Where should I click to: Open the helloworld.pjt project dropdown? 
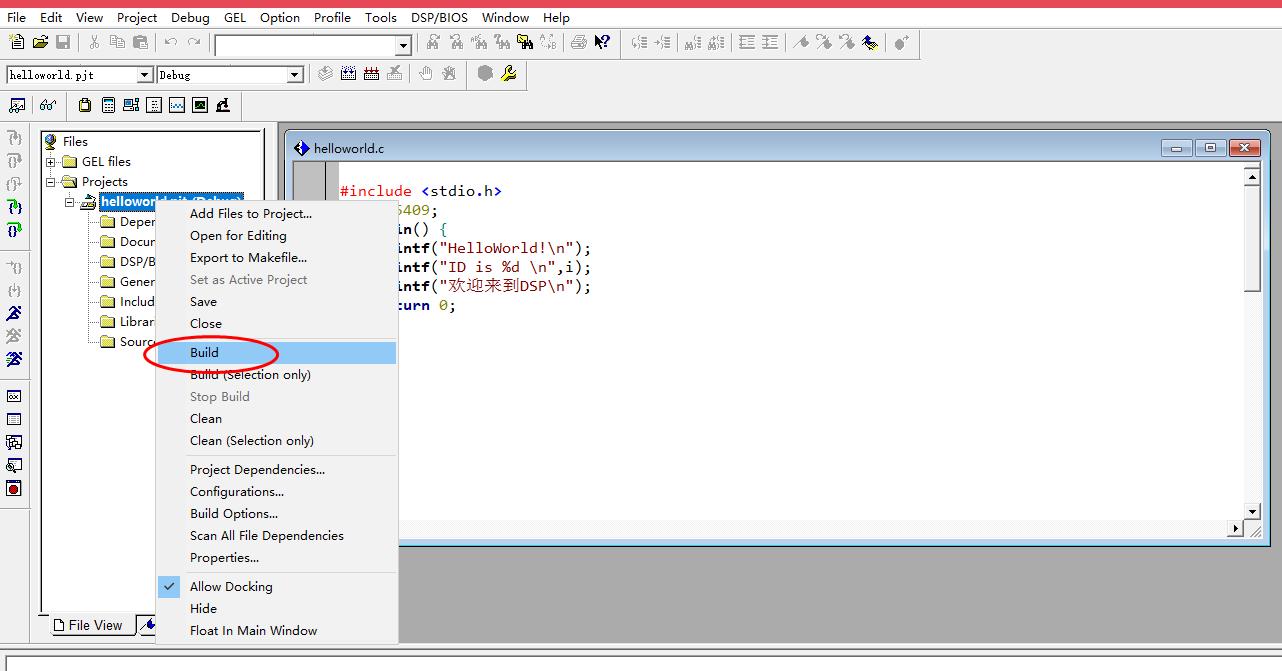point(144,75)
